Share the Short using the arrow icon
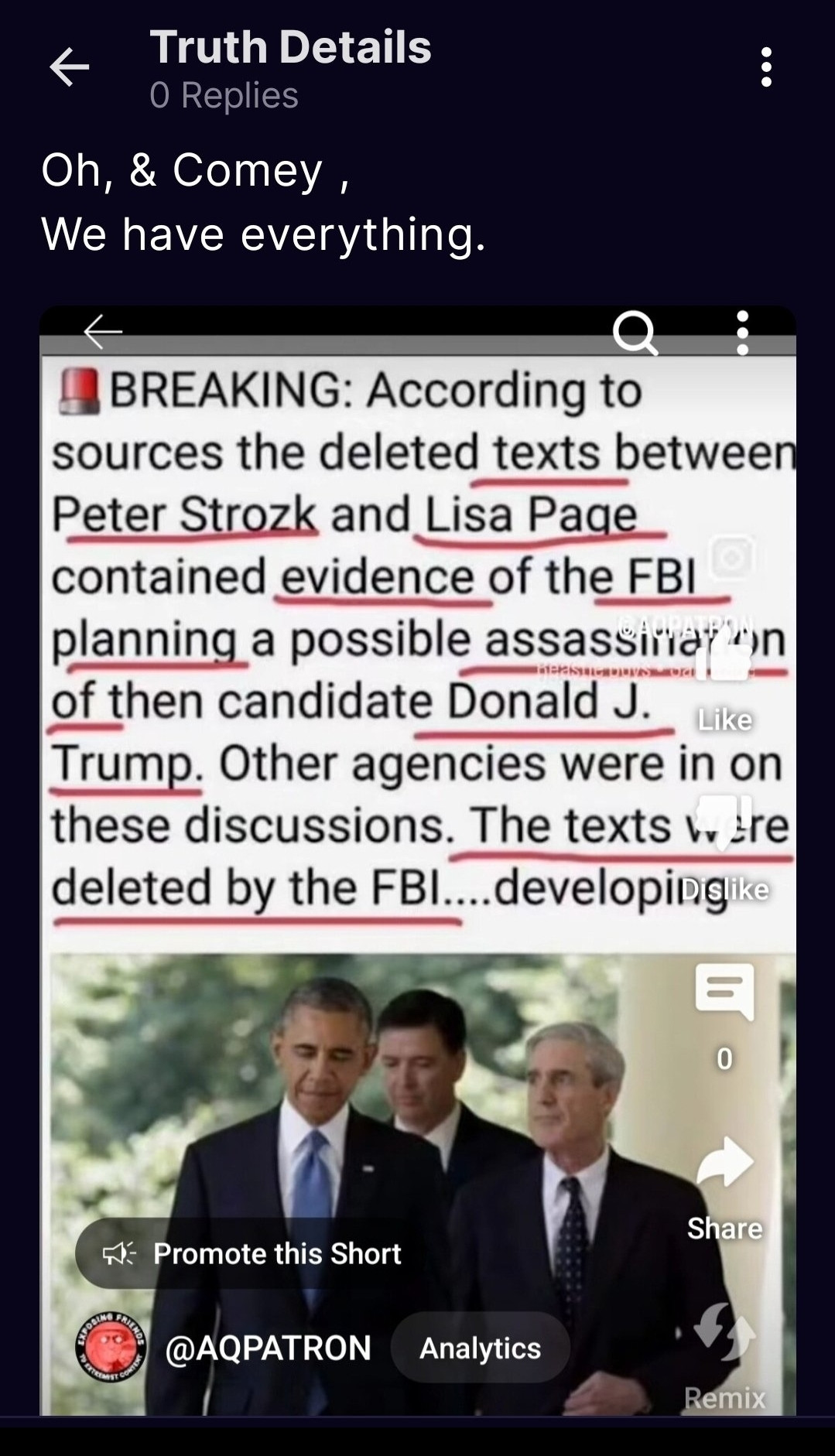 tap(725, 1162)
